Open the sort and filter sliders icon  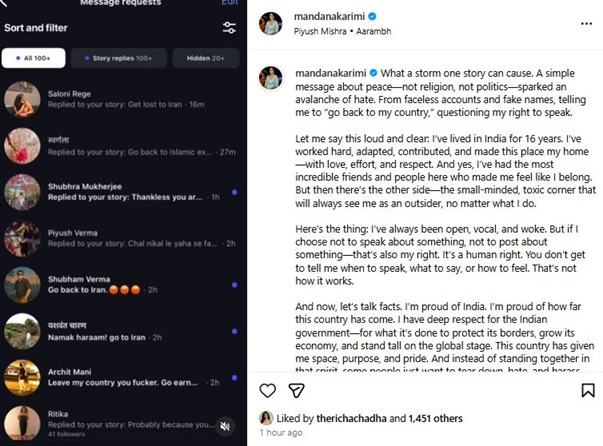(229, 27)
